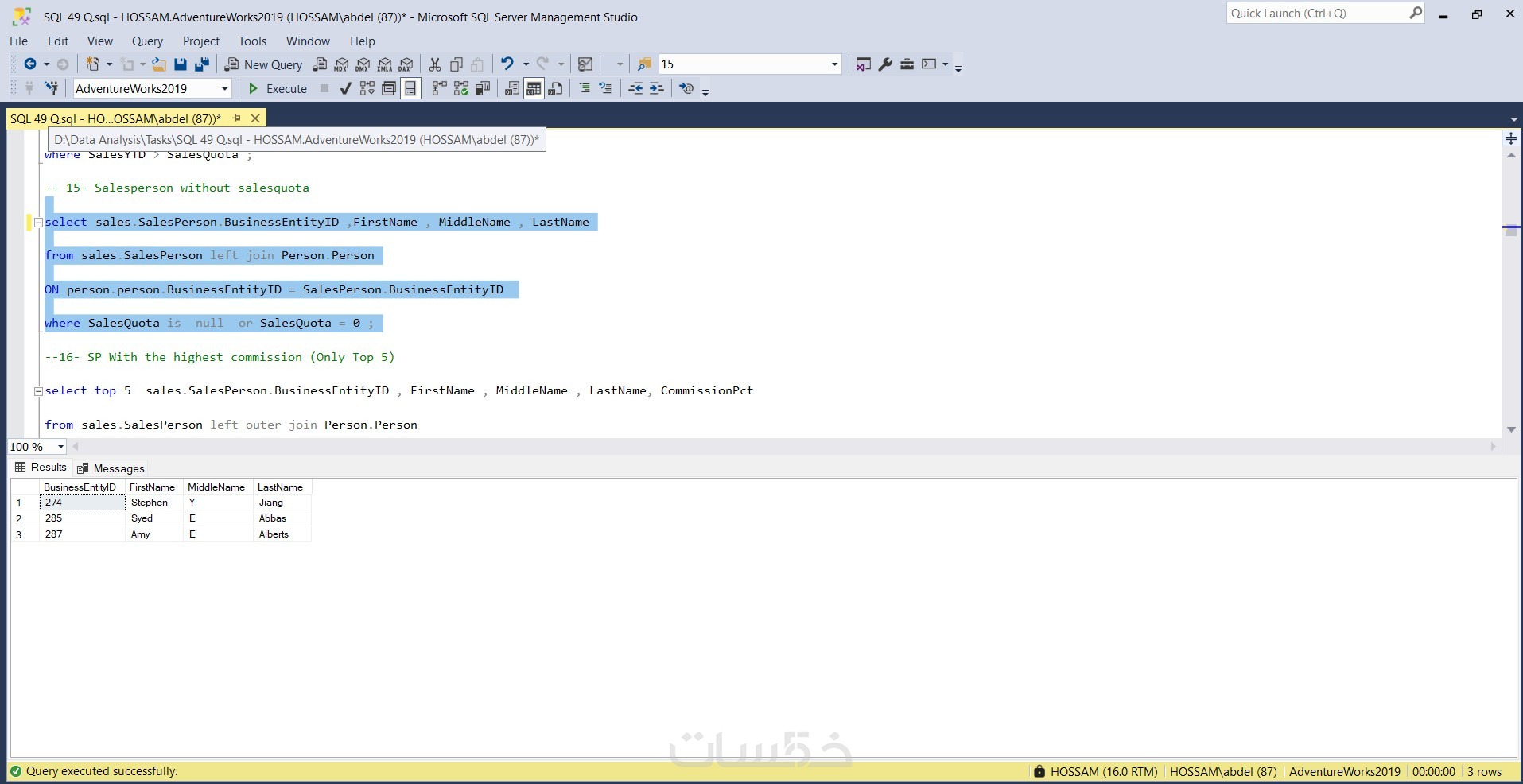Create a new DMX query
This screenshot has height=784, width=1523.
pyautogui.click(x=363, y=64)
